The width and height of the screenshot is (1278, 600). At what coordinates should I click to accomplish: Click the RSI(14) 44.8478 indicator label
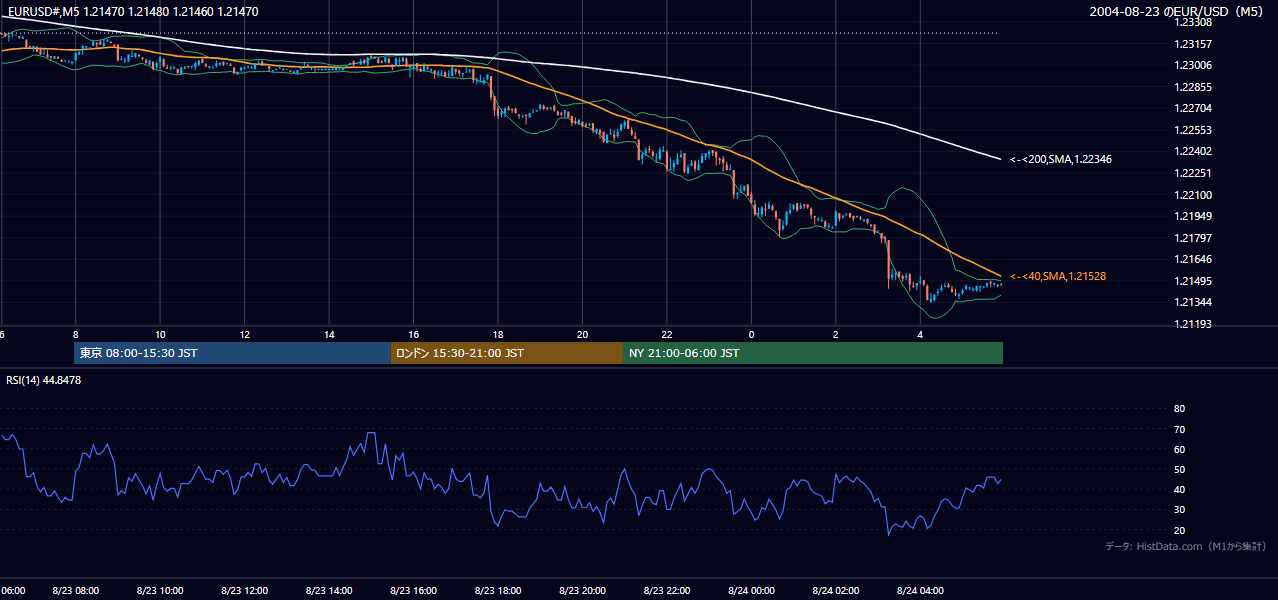point(44,380)
